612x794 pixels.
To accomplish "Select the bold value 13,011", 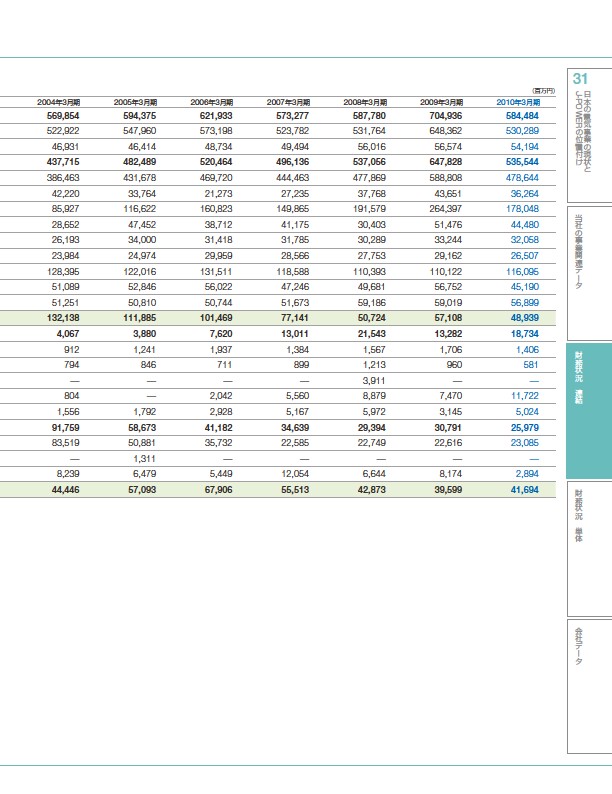I will tap(295, 334).
